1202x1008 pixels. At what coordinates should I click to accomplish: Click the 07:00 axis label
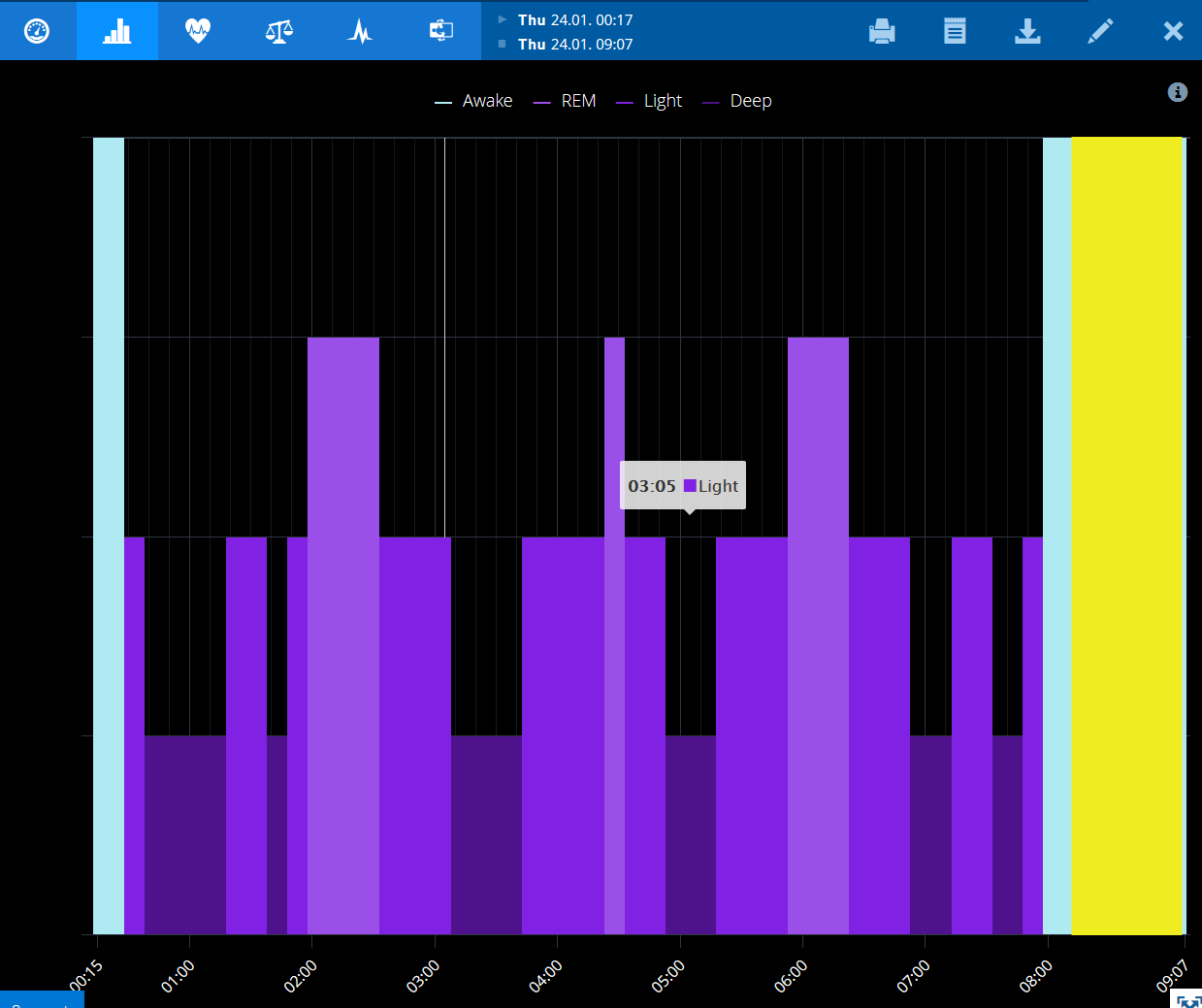[913, 976]
